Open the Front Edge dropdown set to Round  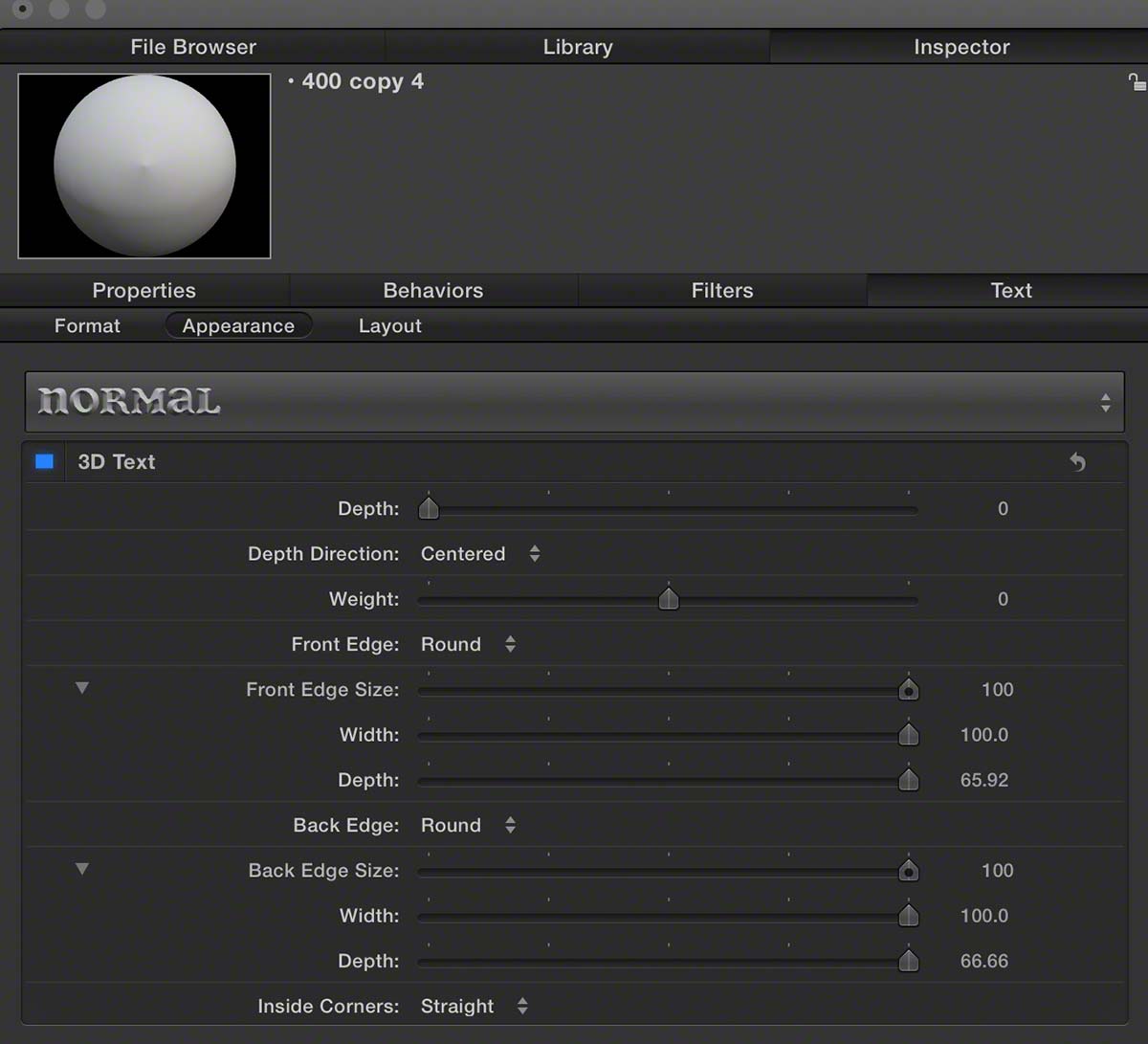click(x=468, y=644)
